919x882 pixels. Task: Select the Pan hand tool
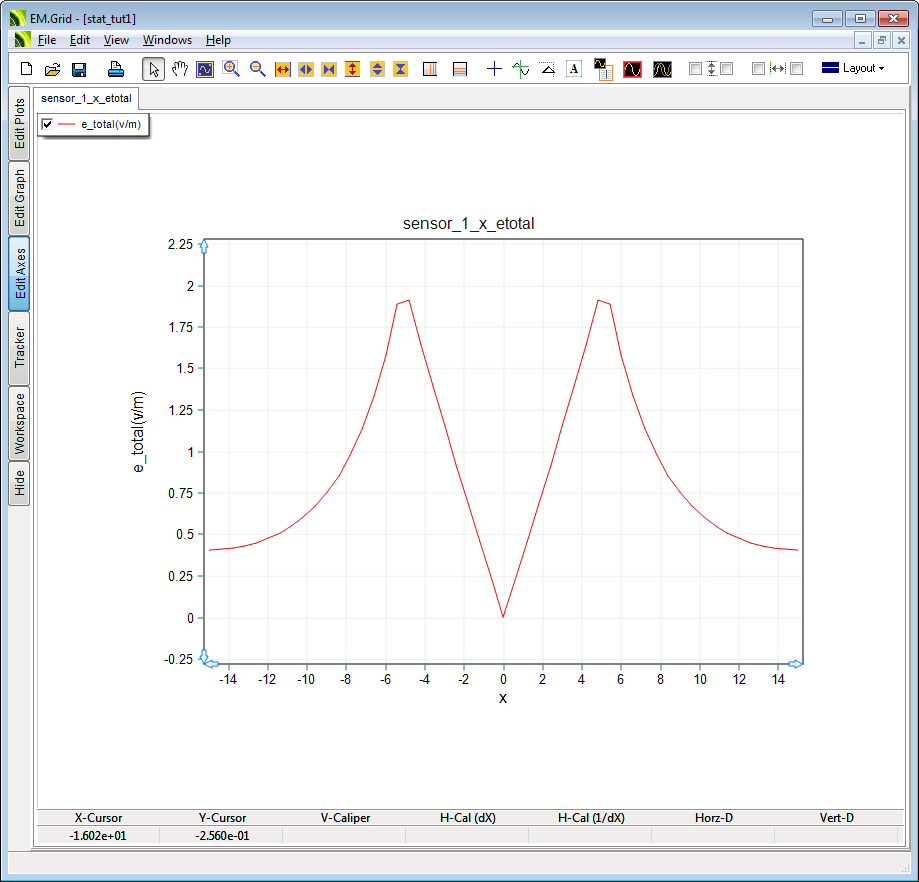pyautogui.click(x=180, y=69)
